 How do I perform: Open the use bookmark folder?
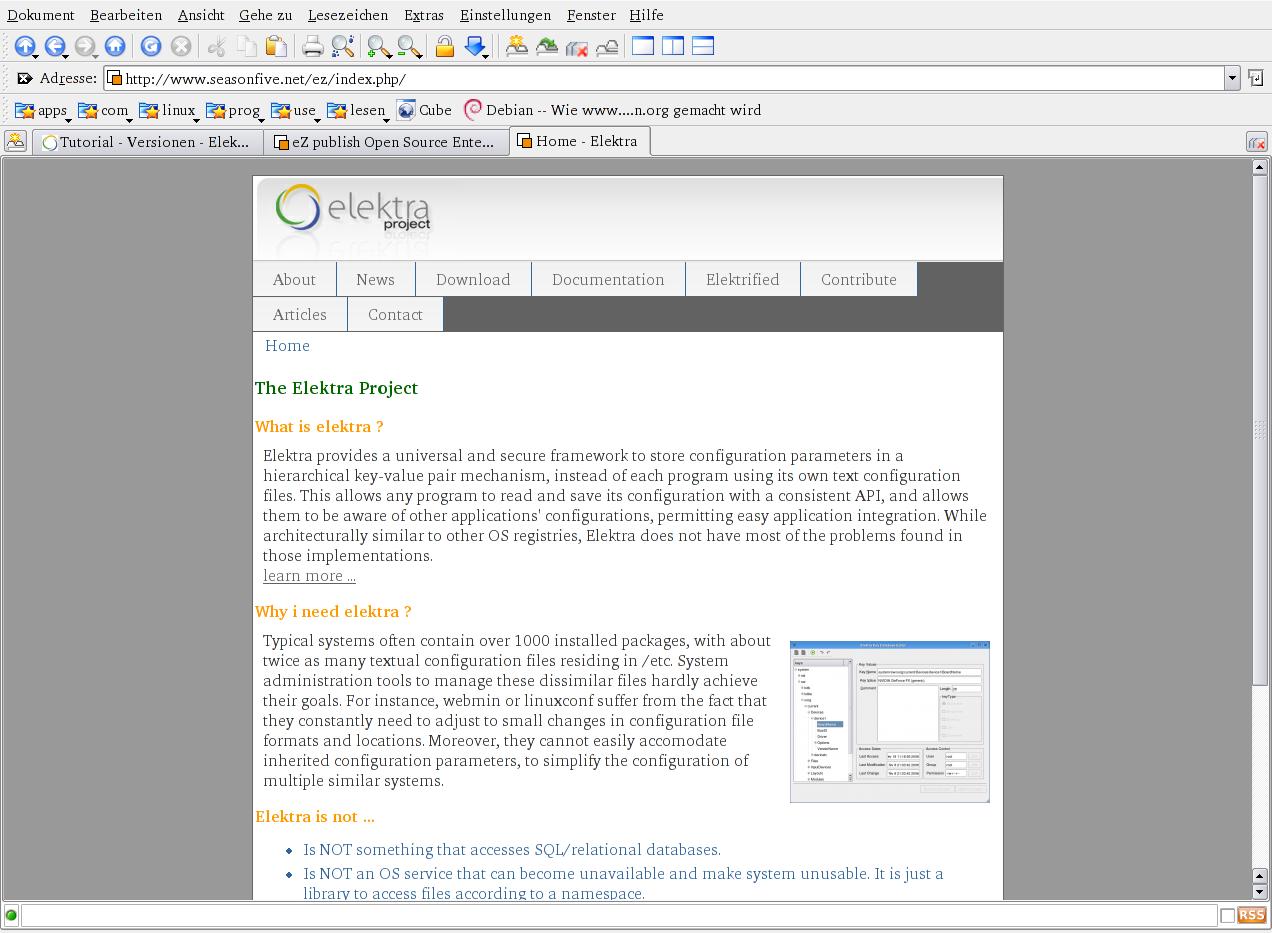pos(295,110)
